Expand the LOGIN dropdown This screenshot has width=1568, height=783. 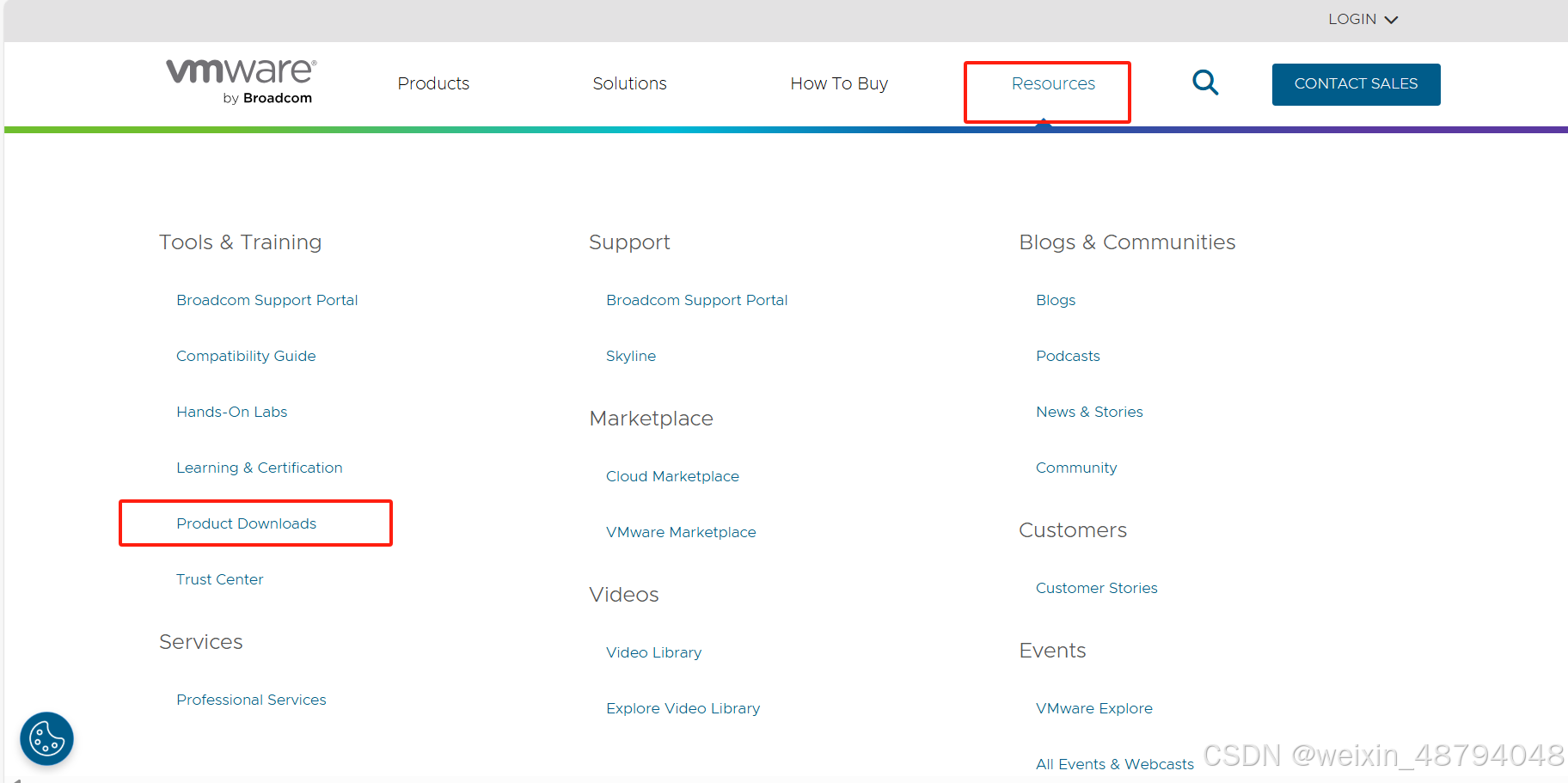[x=1363, y=19]
